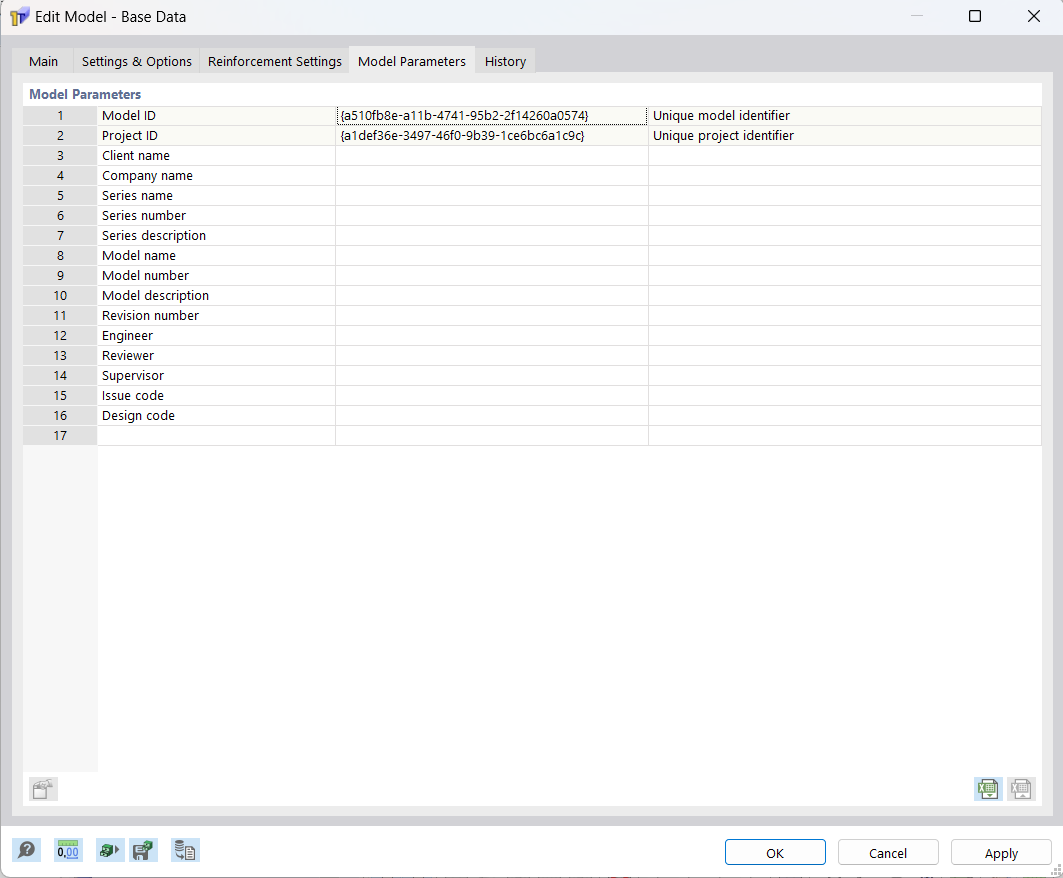Switch to the History tab

pyautogui.click(x=504, y=61)
